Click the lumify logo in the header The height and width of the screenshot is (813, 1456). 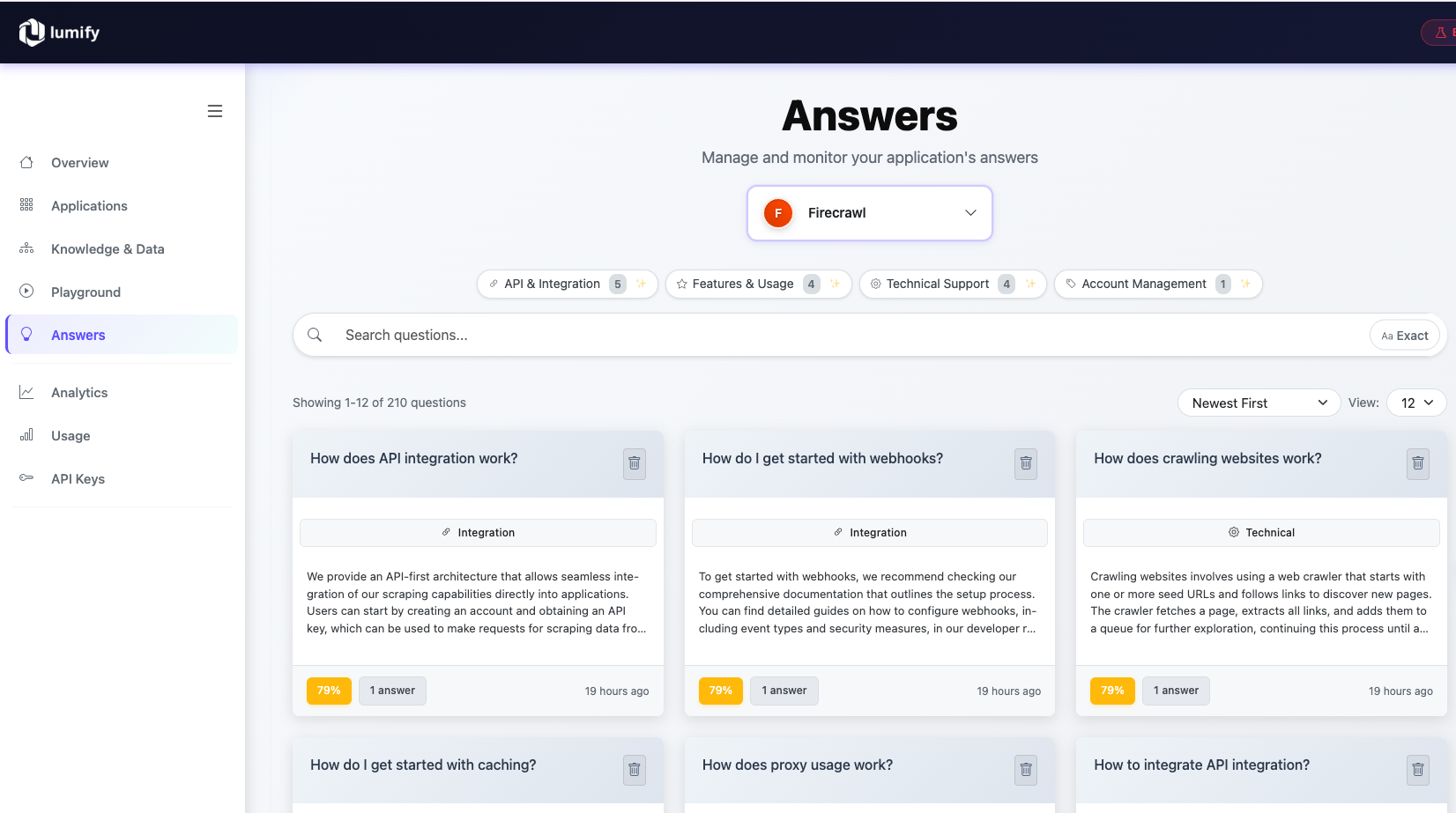(59, 32)
